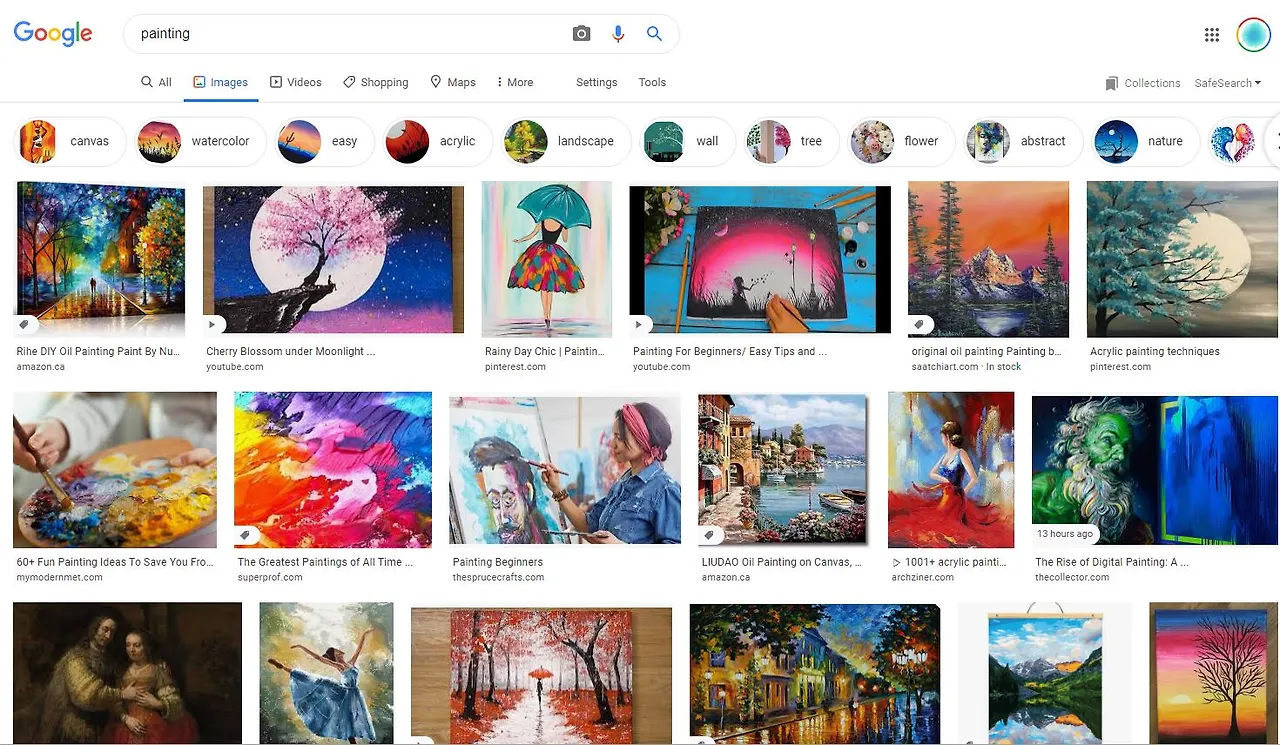
Task: Open the Google account avatar
Action: tap(1253, 35)
